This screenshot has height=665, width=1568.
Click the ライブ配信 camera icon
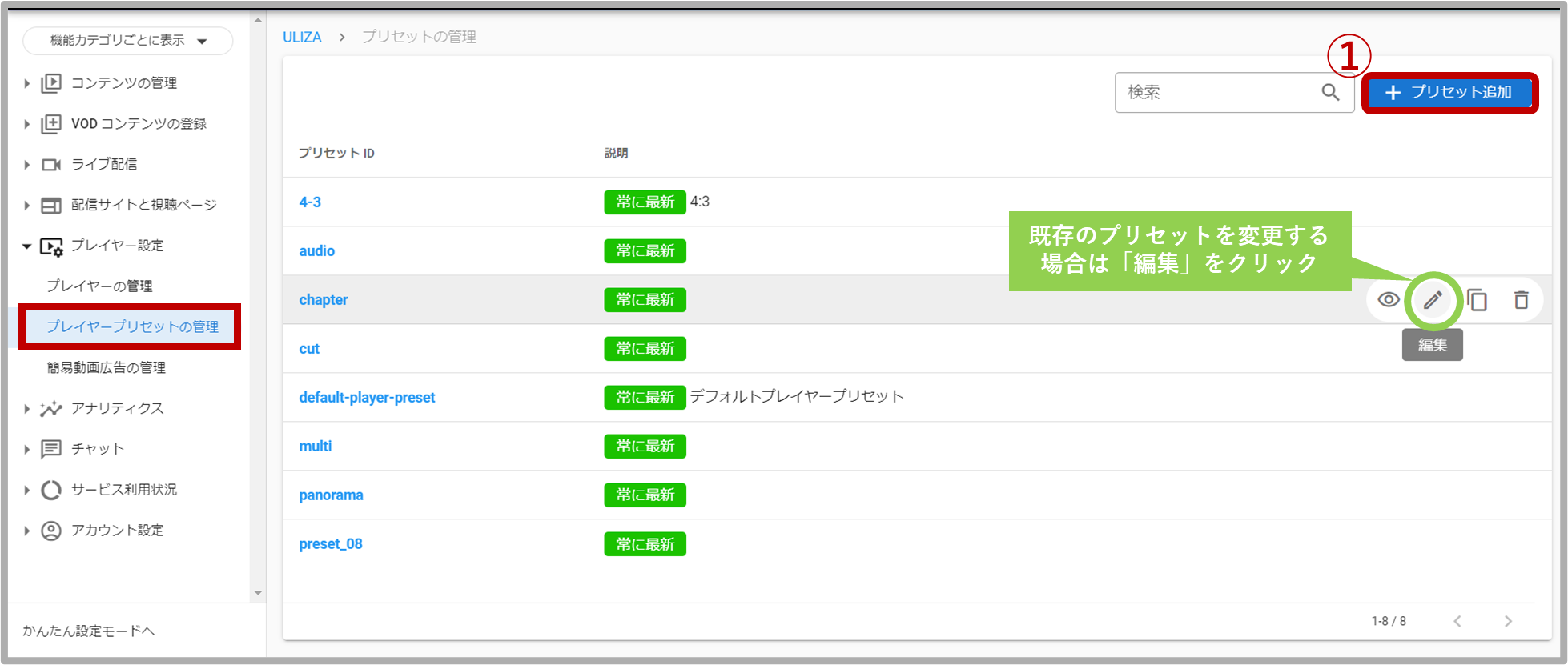click(51, 164)
